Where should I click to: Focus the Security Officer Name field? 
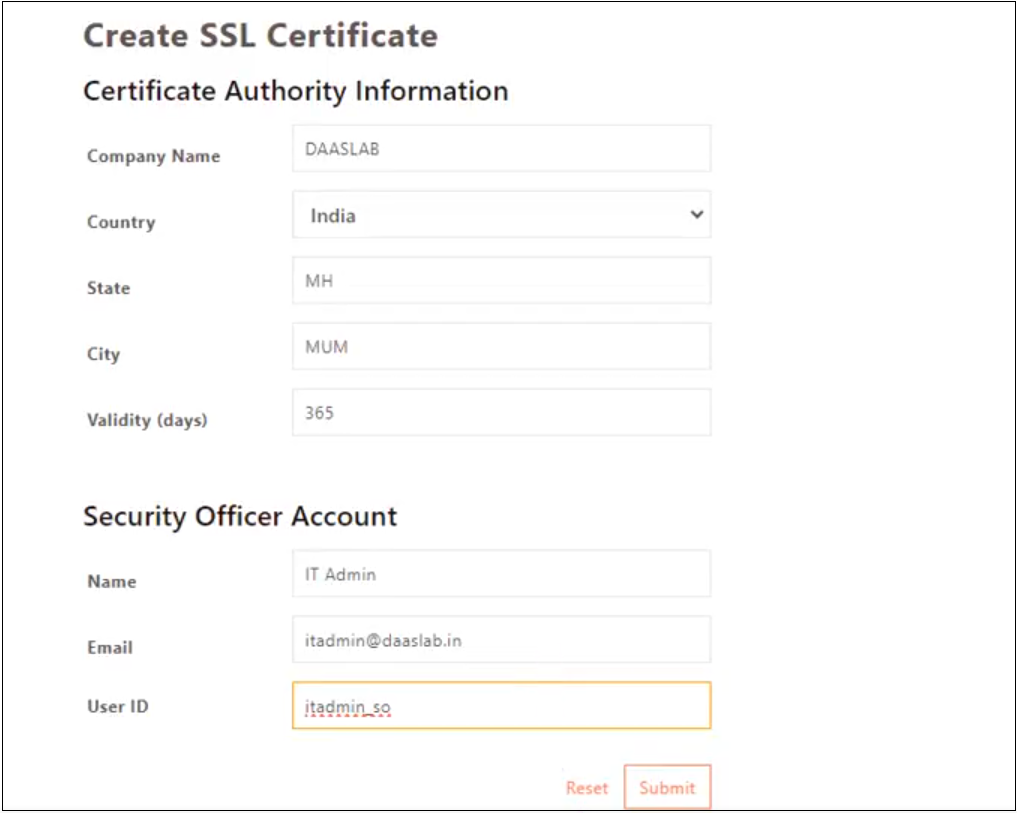(x=501, y=574)
